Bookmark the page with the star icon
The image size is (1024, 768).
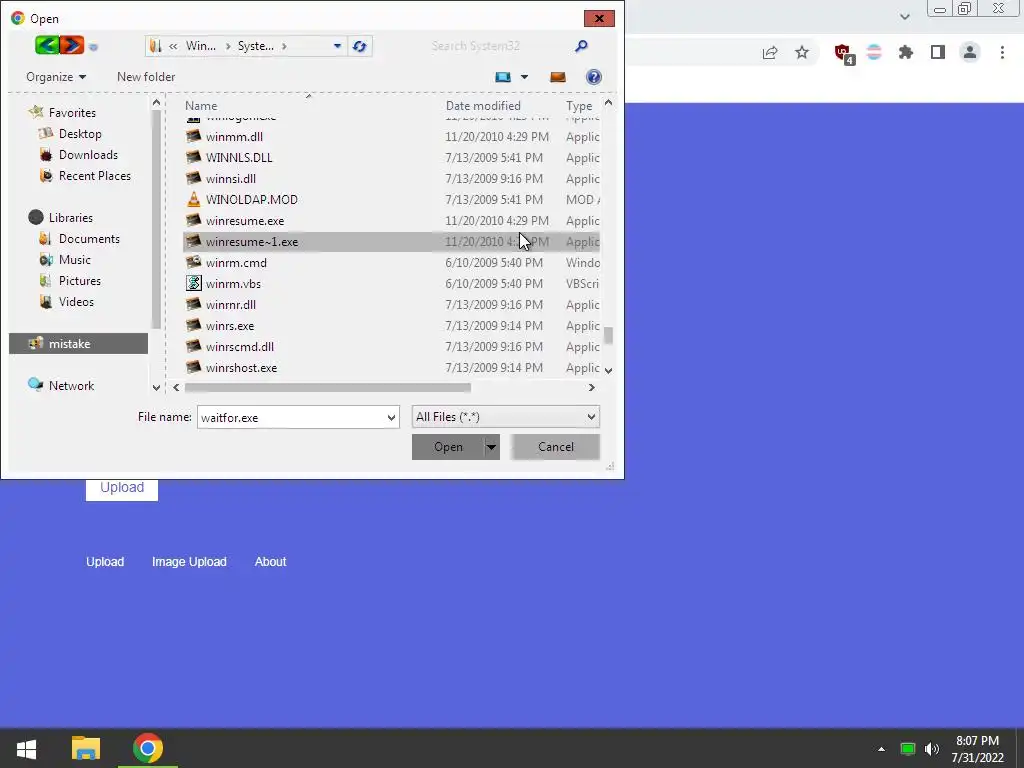pos(802,52)
